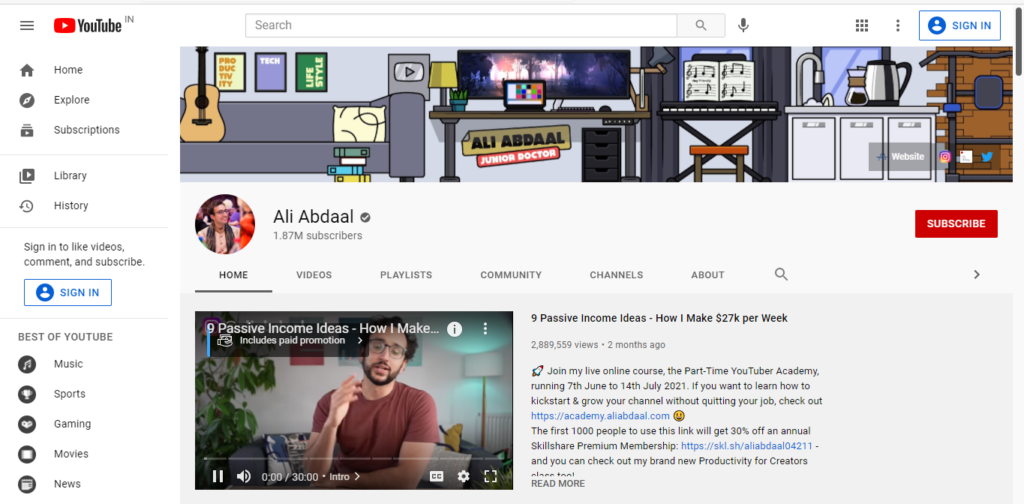Click the search magnifier button
The image size is (1024, 504).
click(x=701, y=25)
